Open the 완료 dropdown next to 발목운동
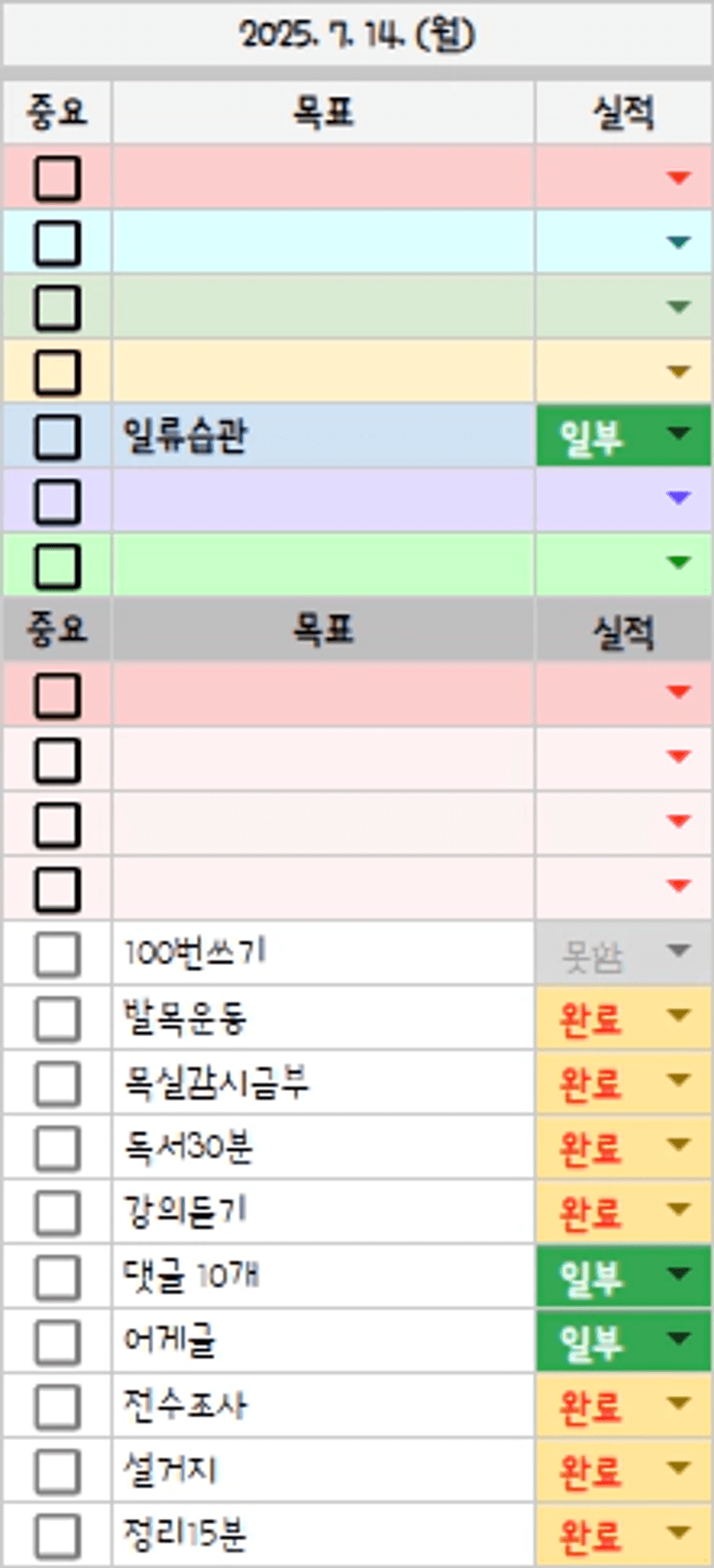Image resolution: width=714 pixels, height=1568 pixels. click(679, 1016)
